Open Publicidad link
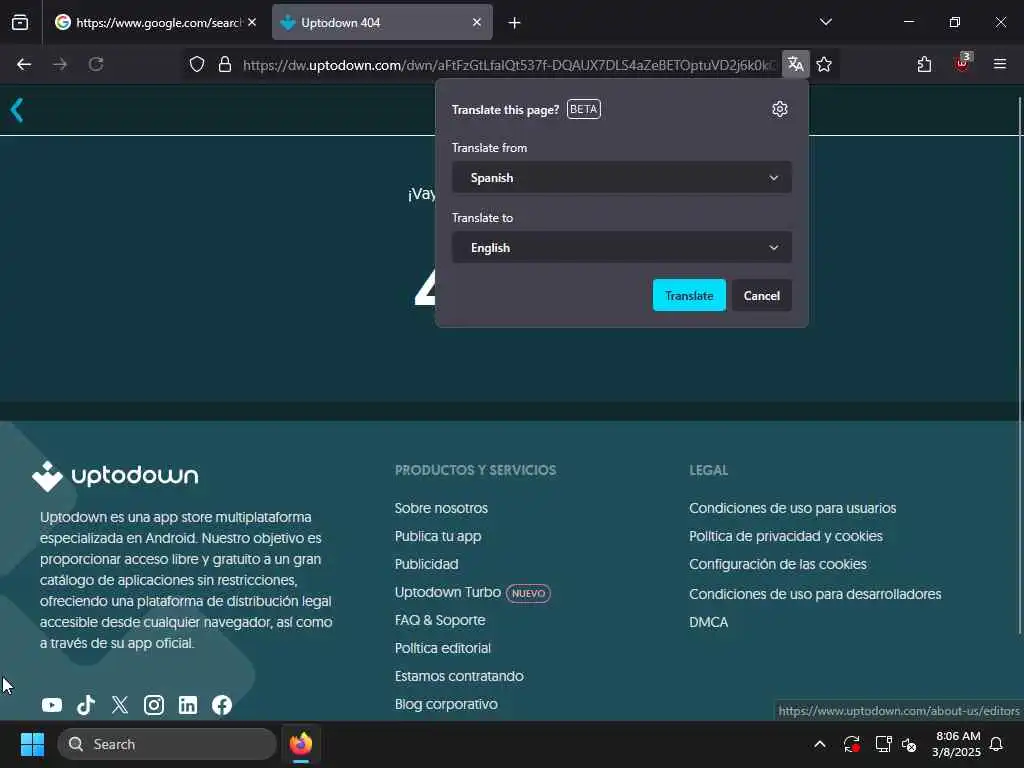This screenshot has height=768, width=1024. point(426,564)
